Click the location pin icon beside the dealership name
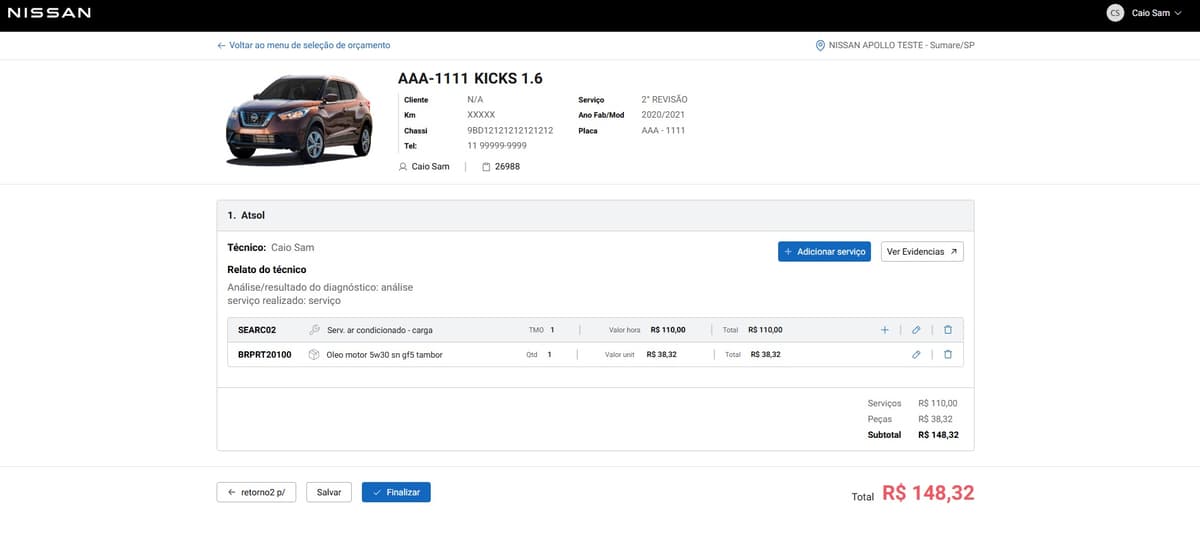Viewport: 1200px width, 558px height. 821,45
